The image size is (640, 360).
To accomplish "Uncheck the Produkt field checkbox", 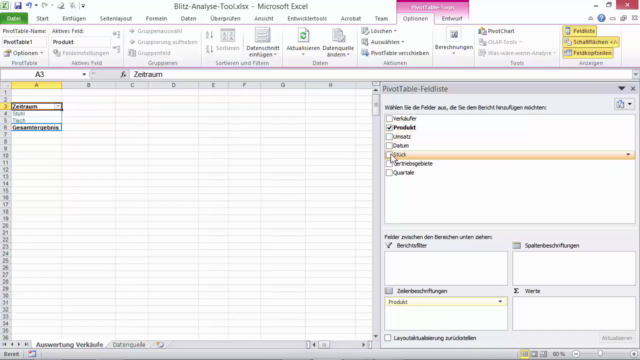I will coord(389,127).
